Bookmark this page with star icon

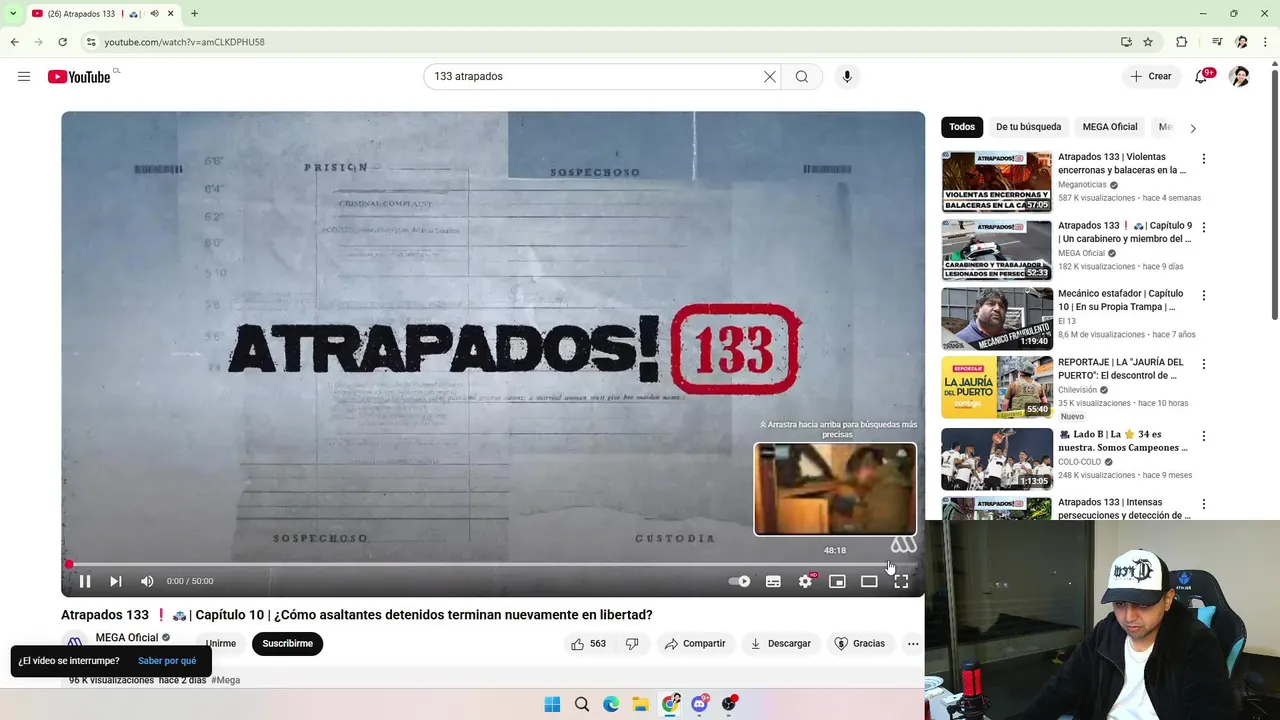pos(1148,42)
